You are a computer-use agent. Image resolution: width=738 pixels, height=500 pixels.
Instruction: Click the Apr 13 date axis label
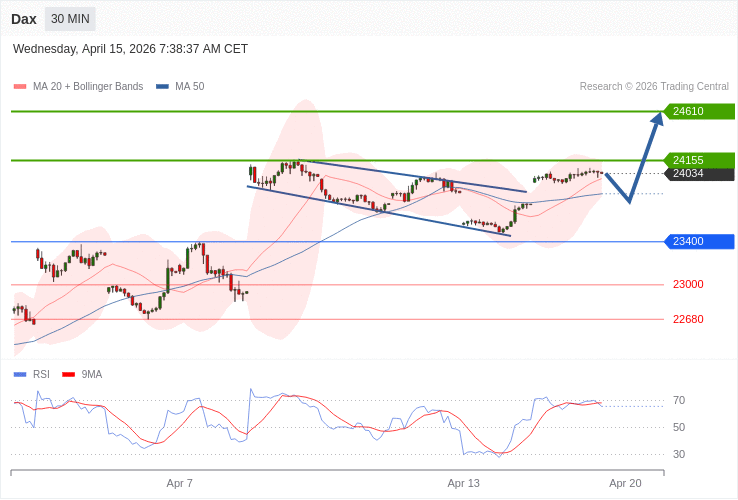point(464,483)
